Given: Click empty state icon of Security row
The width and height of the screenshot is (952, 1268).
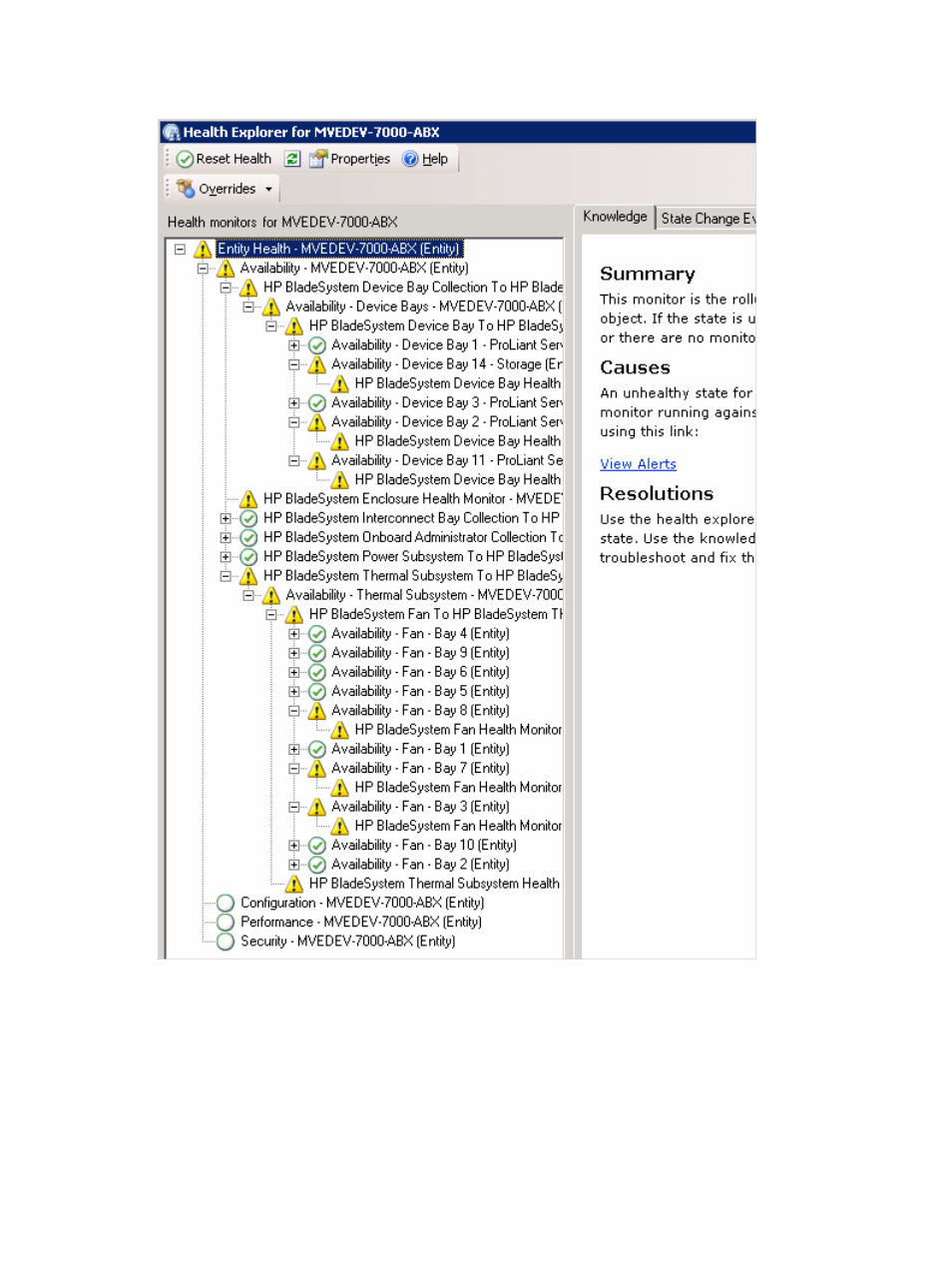Looking at the screenshot, I should pos(226,942).
